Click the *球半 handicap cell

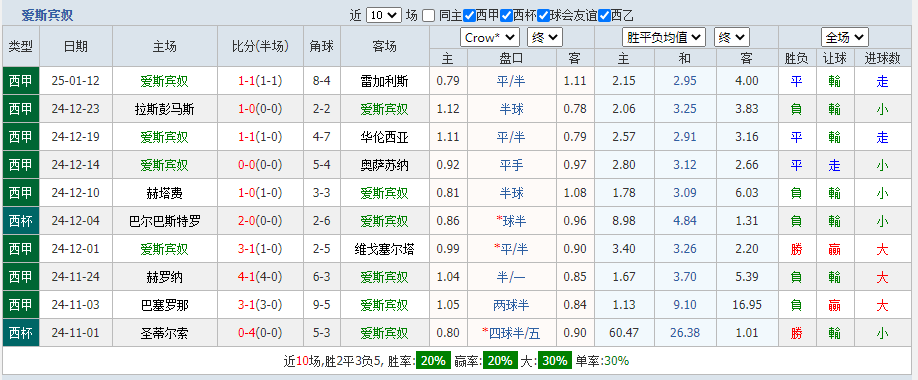pyautogui.click(x=511, y=221)
